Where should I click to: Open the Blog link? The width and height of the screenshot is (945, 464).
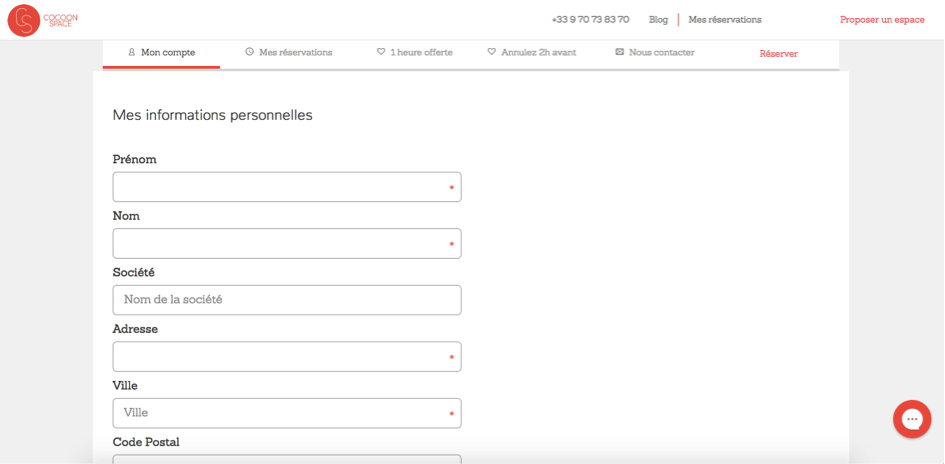[658, 19]
